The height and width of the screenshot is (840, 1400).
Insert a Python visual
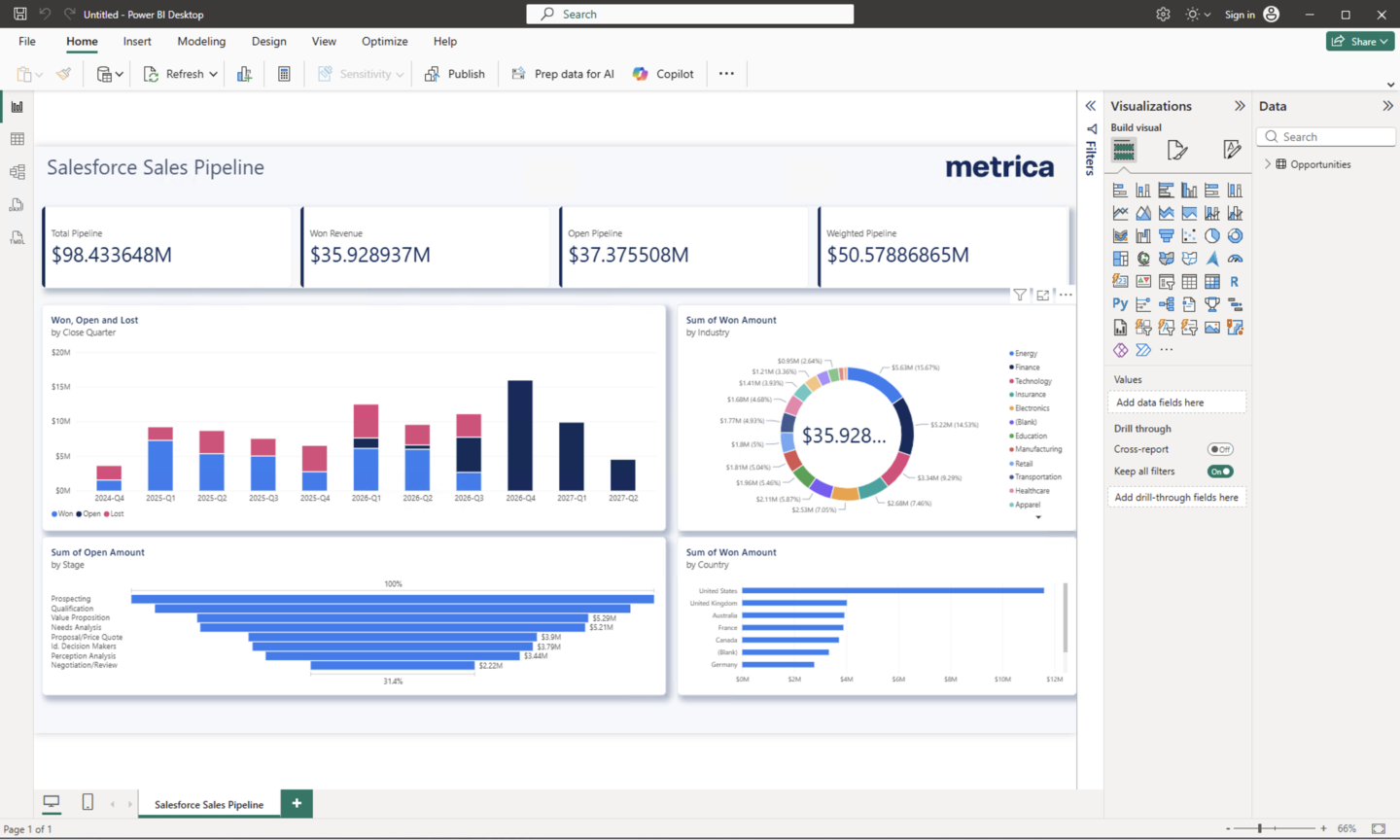[x=1120, y=304]
